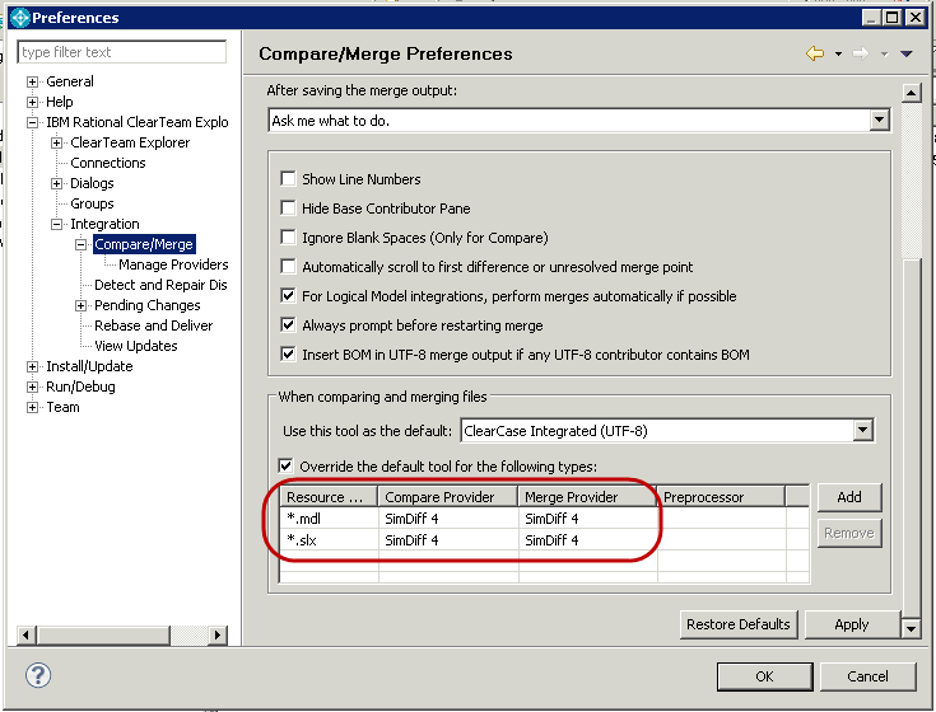Expand the Help tree node
This screenshot has width=936, height=712.
tap(32, 102)
